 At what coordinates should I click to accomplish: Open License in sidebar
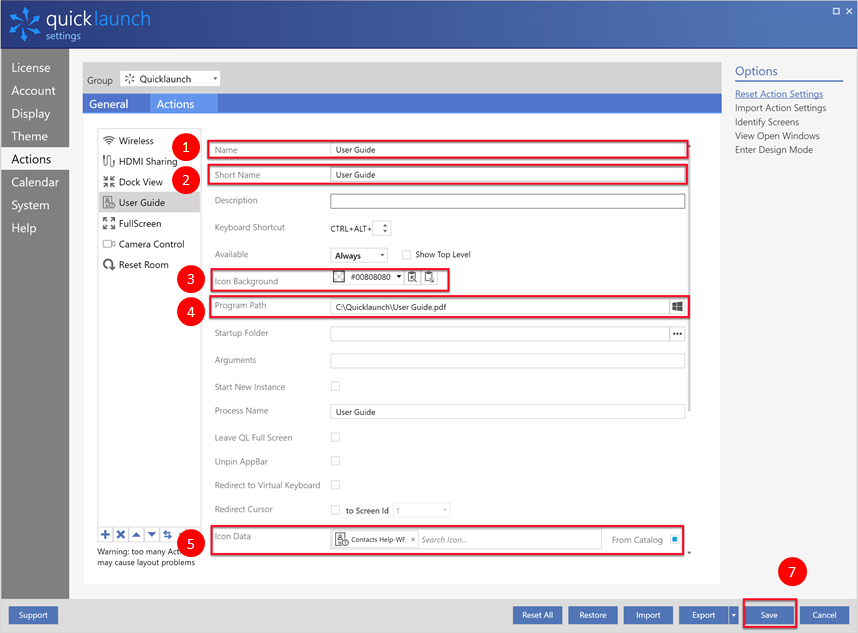click(31, 68)
